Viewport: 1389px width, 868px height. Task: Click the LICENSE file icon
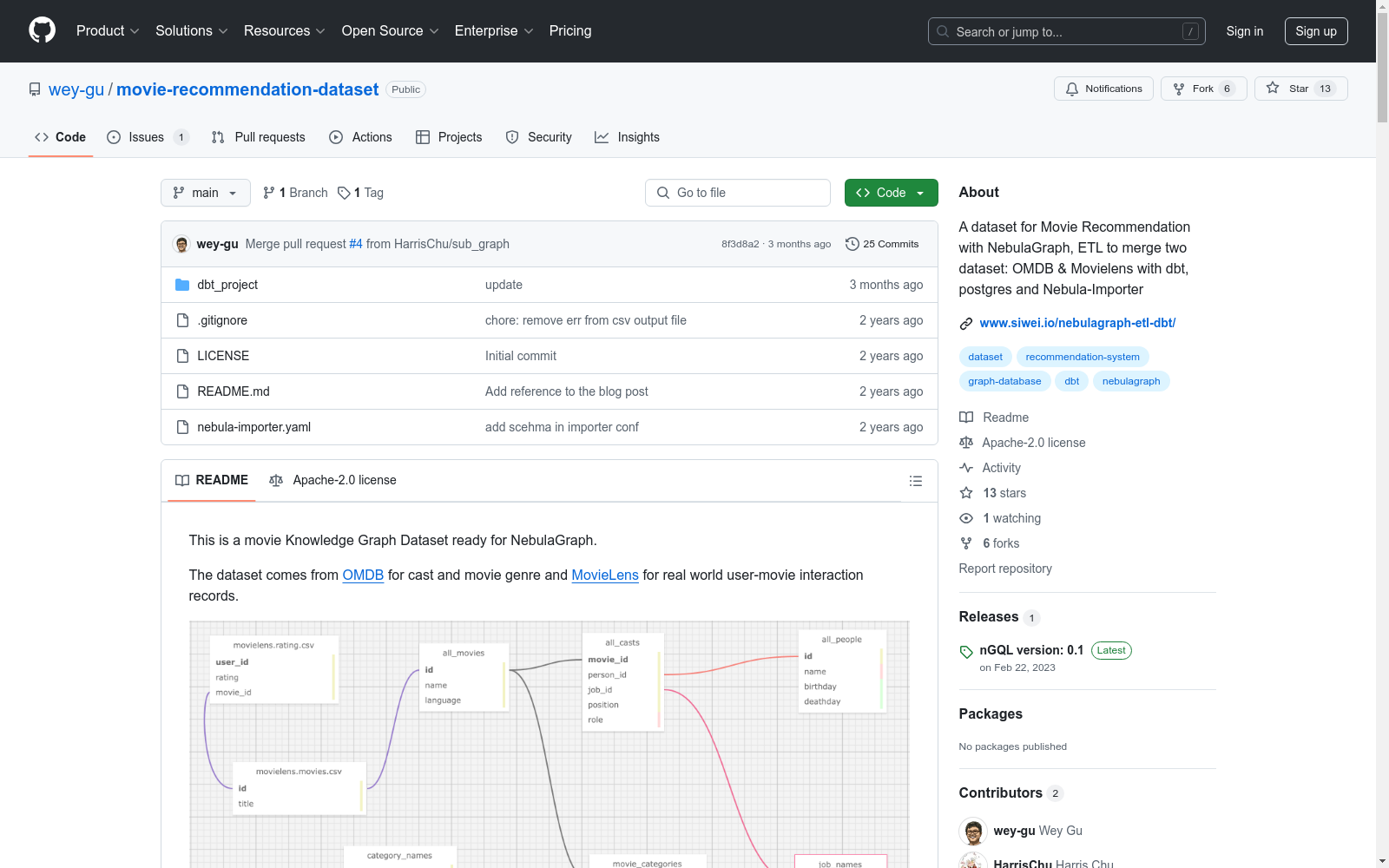pos(182,356)
